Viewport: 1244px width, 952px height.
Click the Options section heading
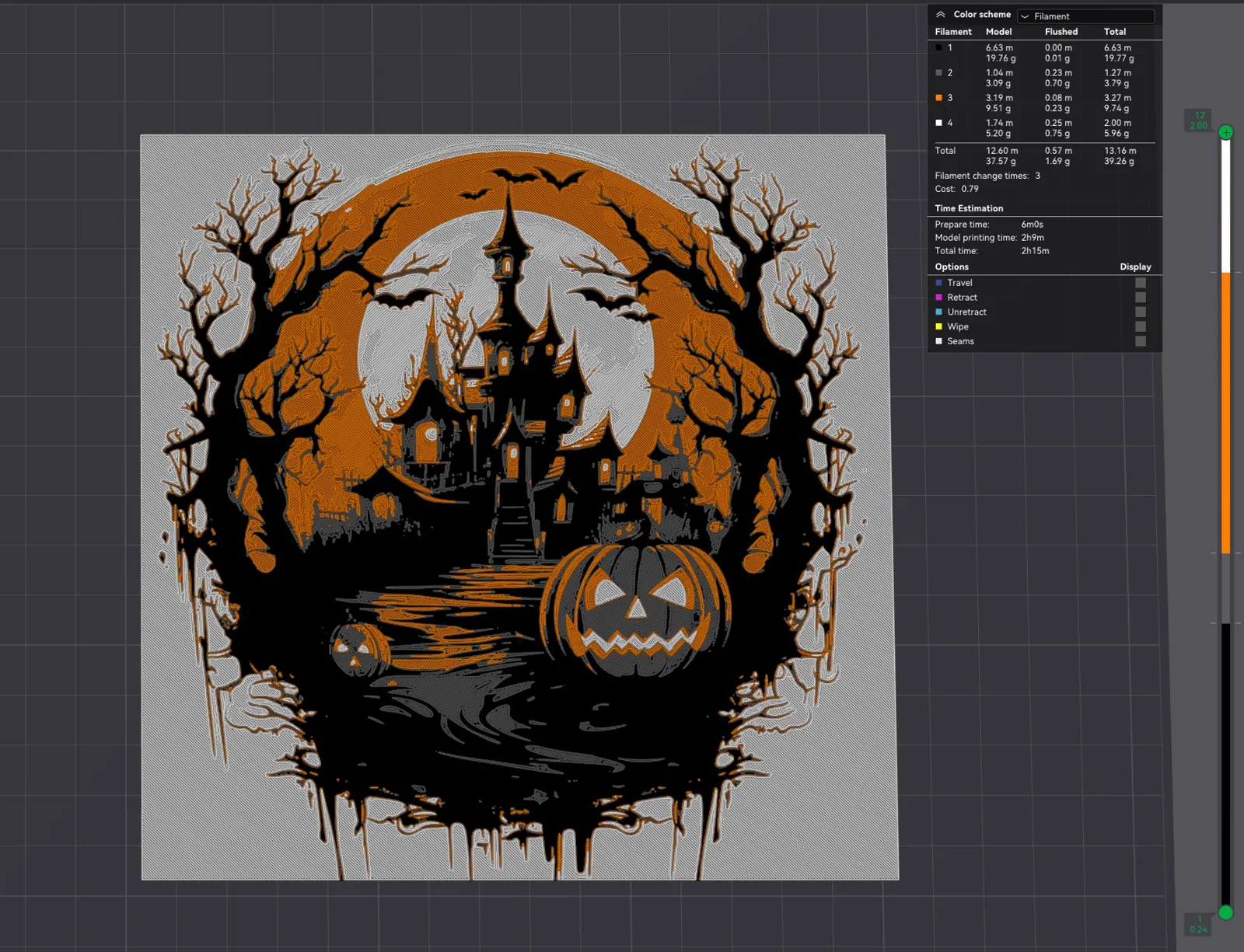pos(952,267)
